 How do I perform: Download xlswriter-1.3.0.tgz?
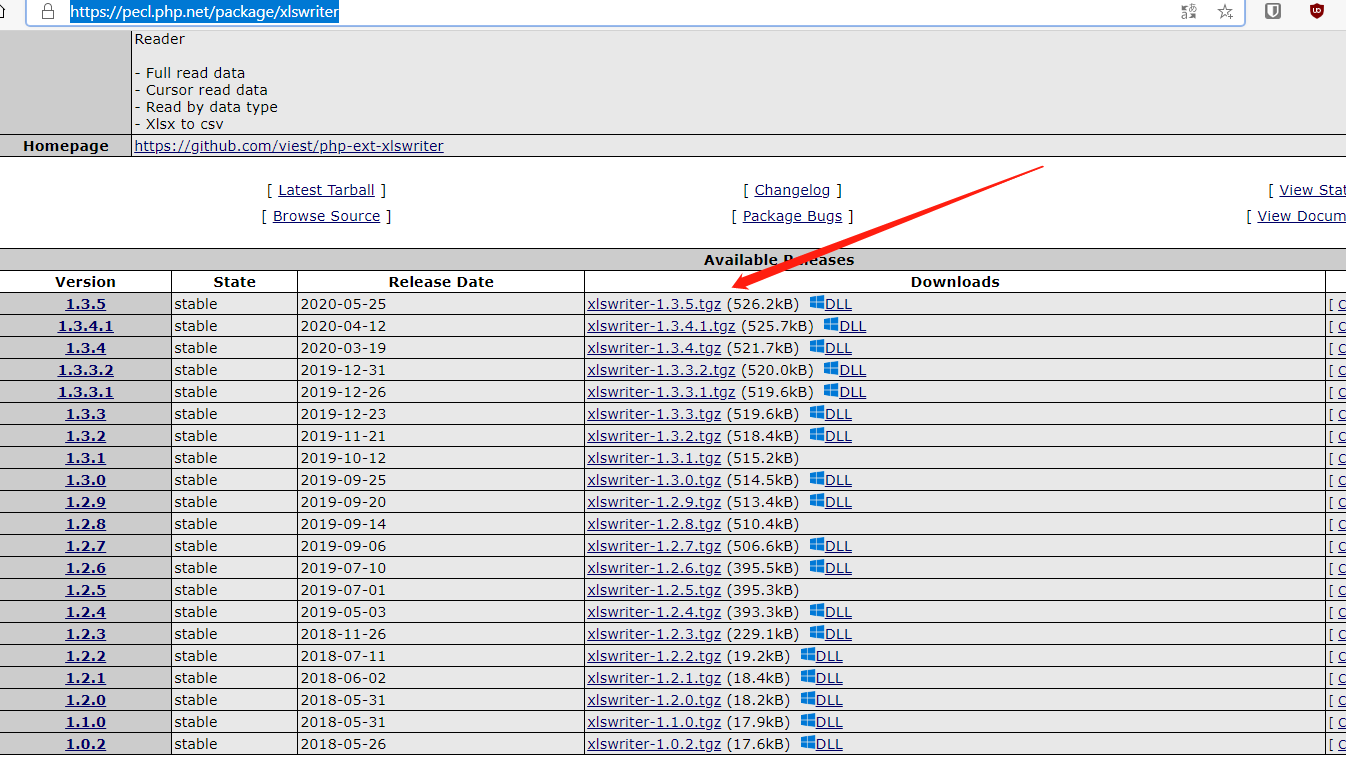click(x=654, y=480)
